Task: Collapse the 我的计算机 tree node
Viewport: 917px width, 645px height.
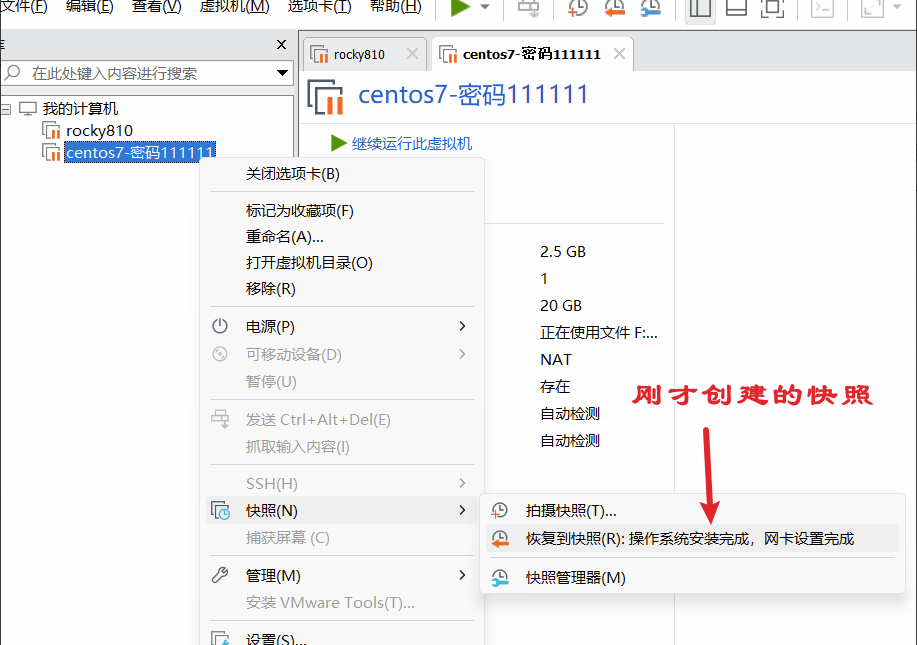Action: (6, 109)
